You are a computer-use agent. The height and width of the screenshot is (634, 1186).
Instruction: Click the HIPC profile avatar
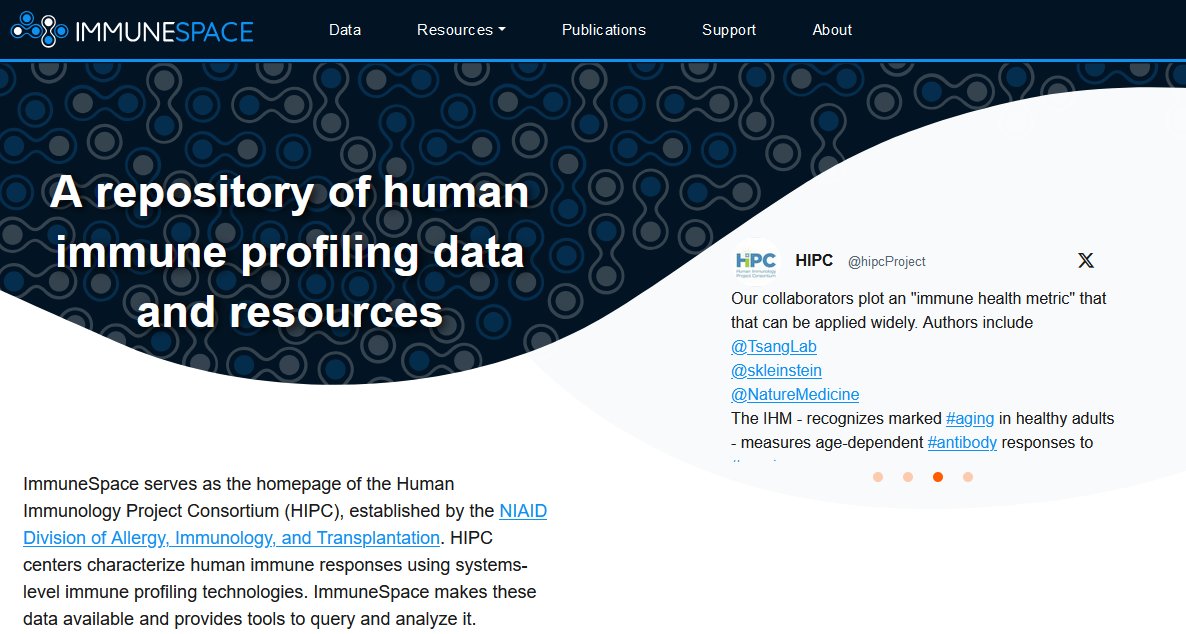756,261
